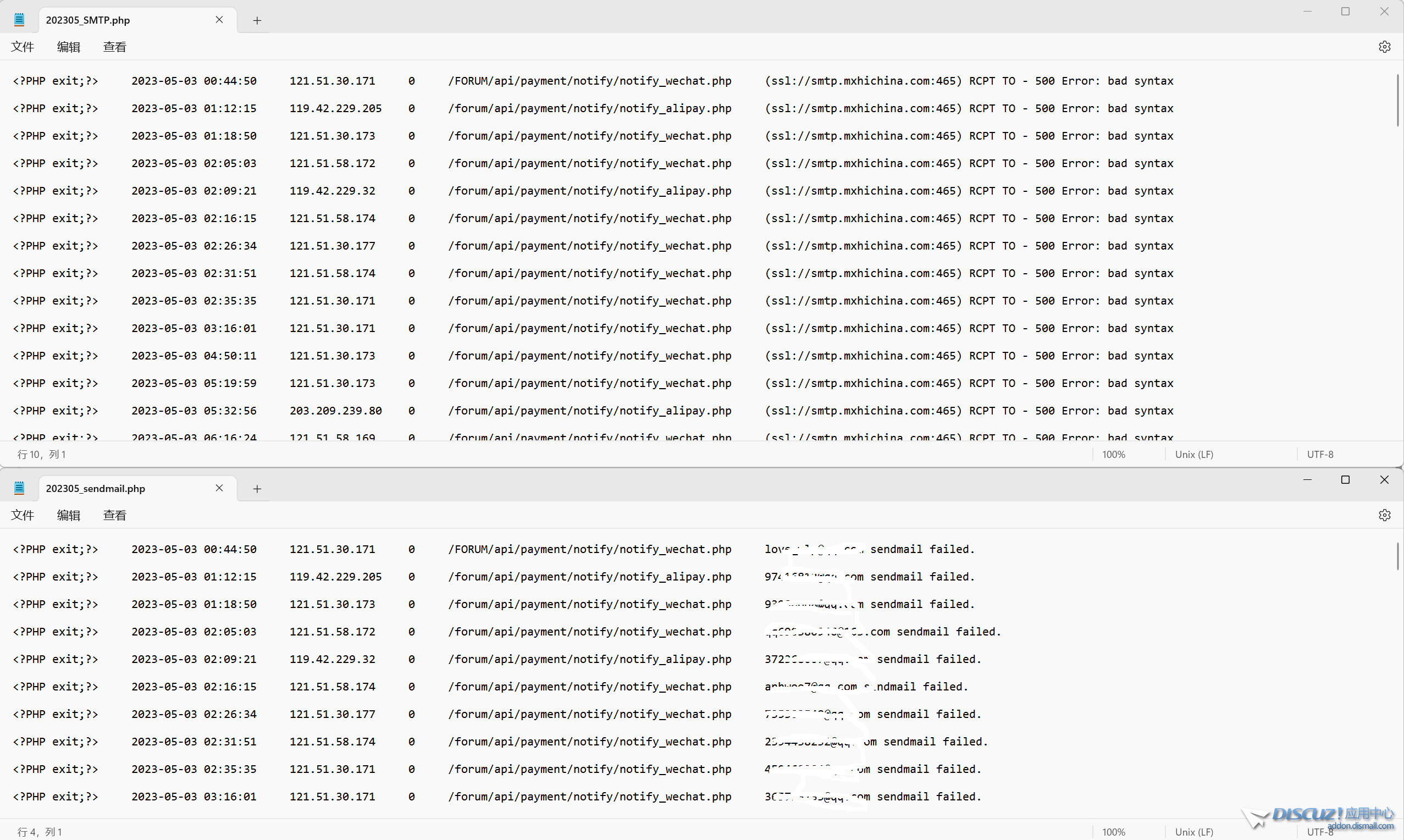Maximize the sendmail Notepad window
The width and height of the screenshot is (1404, 840).
(1345, 480)
